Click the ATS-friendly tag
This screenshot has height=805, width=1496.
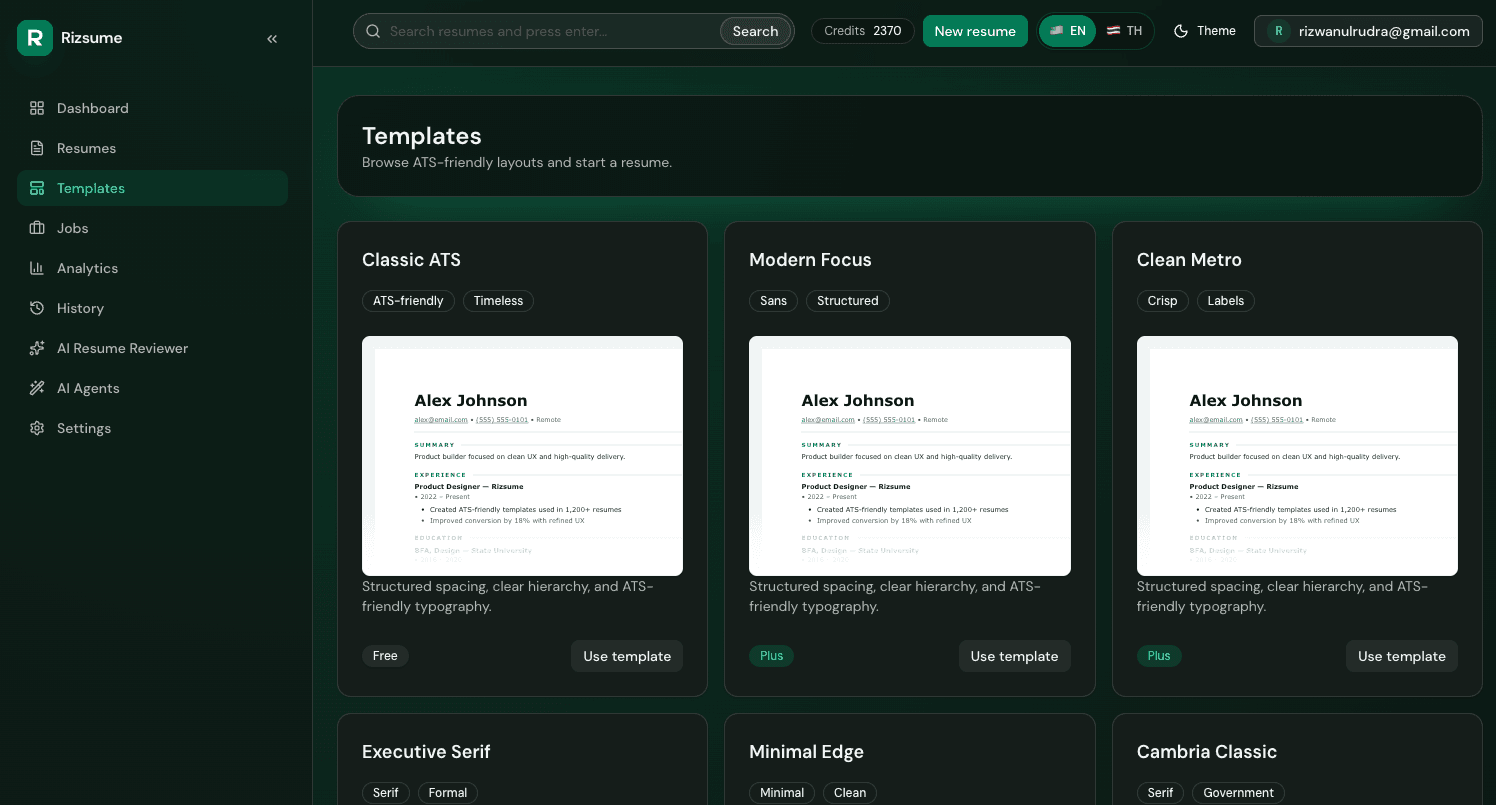coord(408,301)
